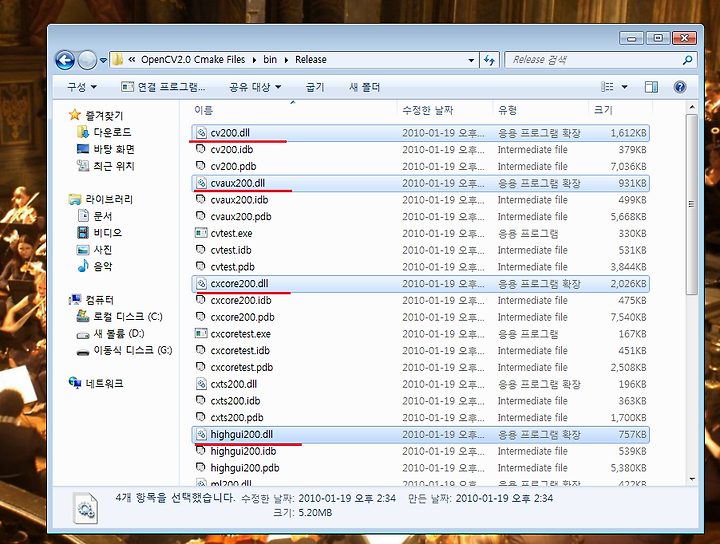The image size is (720, 544).
Task: Click the magnifier icon in search box
Action: pyautogui.click(x=687, y=60)
